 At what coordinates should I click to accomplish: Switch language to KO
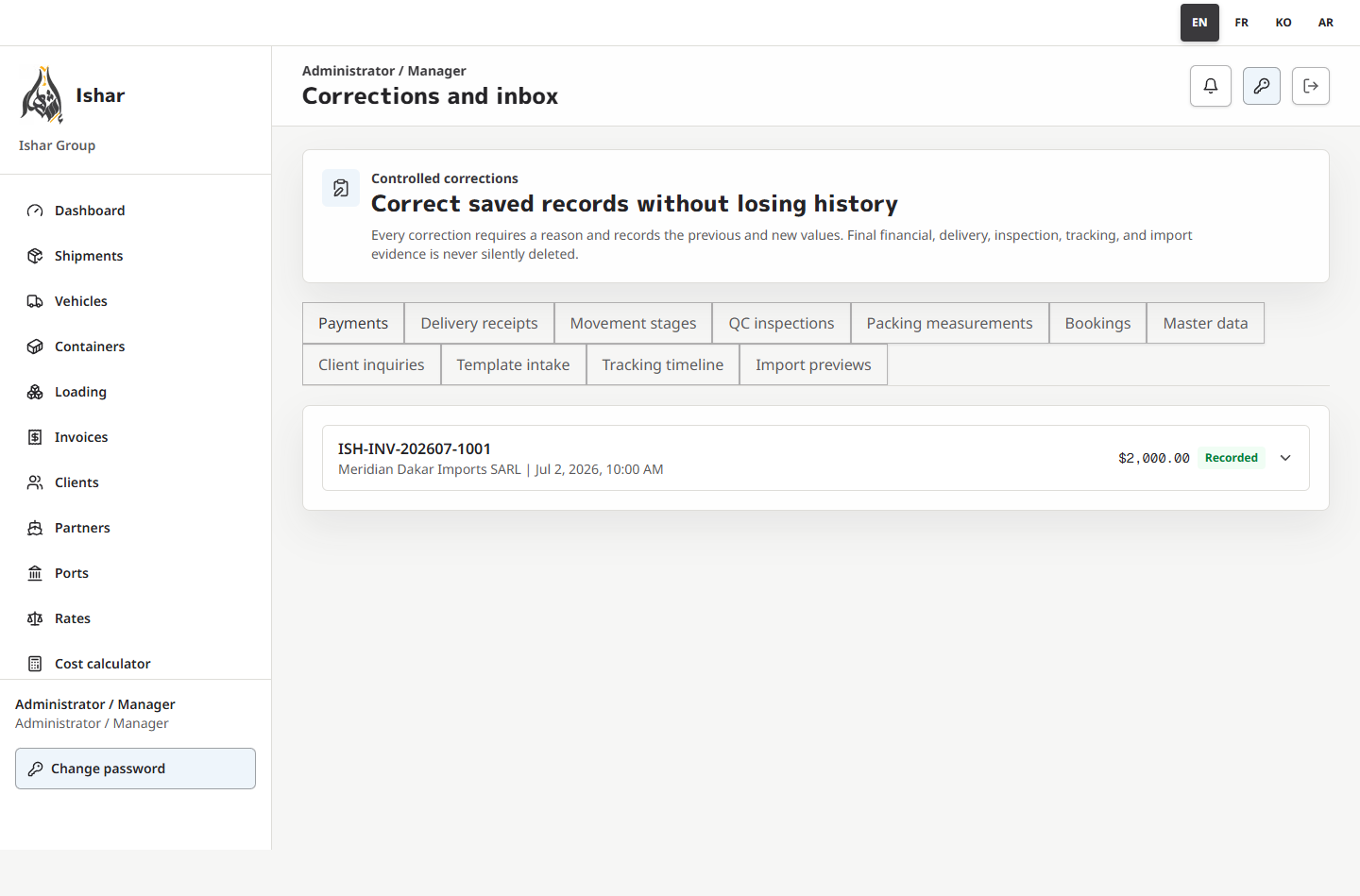click(1283, 23)
